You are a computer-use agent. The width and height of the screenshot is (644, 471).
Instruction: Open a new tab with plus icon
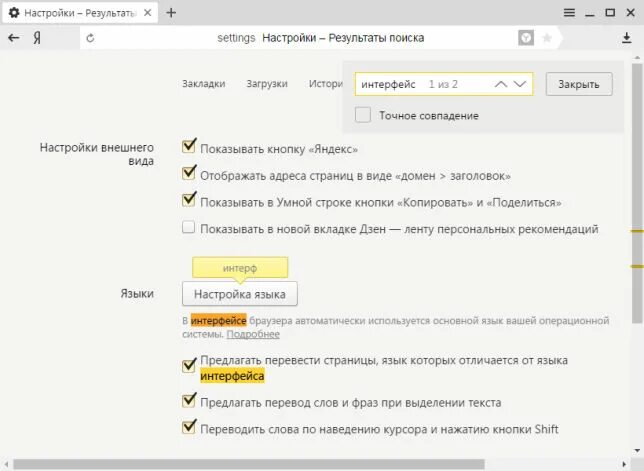[171, 13]
